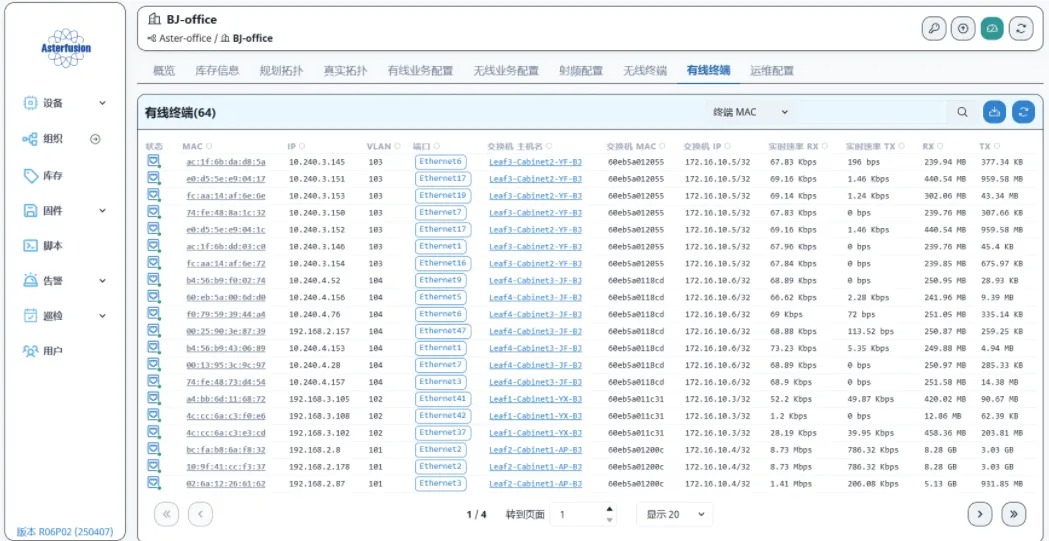Sort by 实时速率 RX column header
The width and height of the screenshot is (1049, 541).
[x=798, y=146]
